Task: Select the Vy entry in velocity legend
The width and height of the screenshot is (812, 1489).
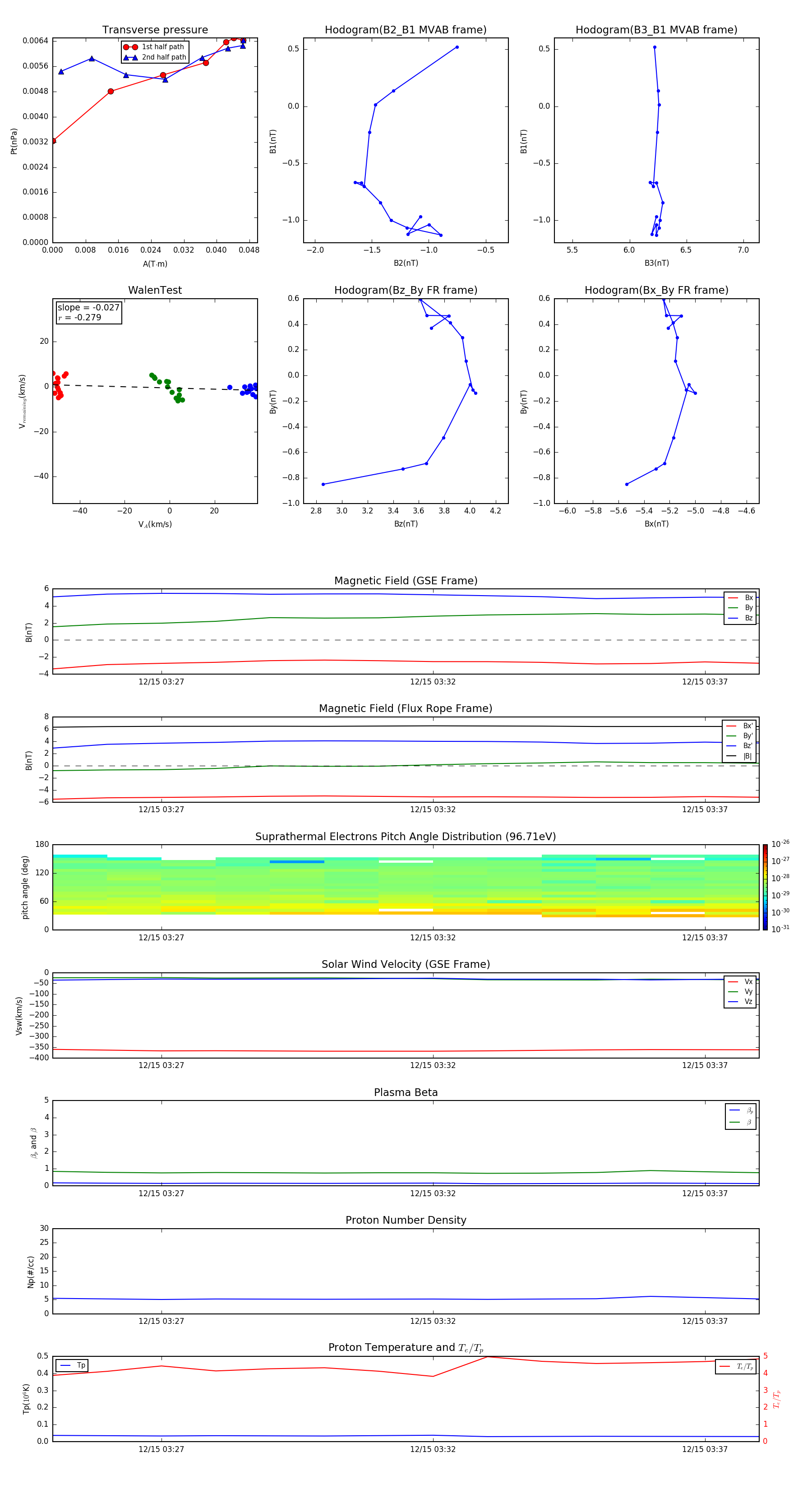Action: (740, 991)
